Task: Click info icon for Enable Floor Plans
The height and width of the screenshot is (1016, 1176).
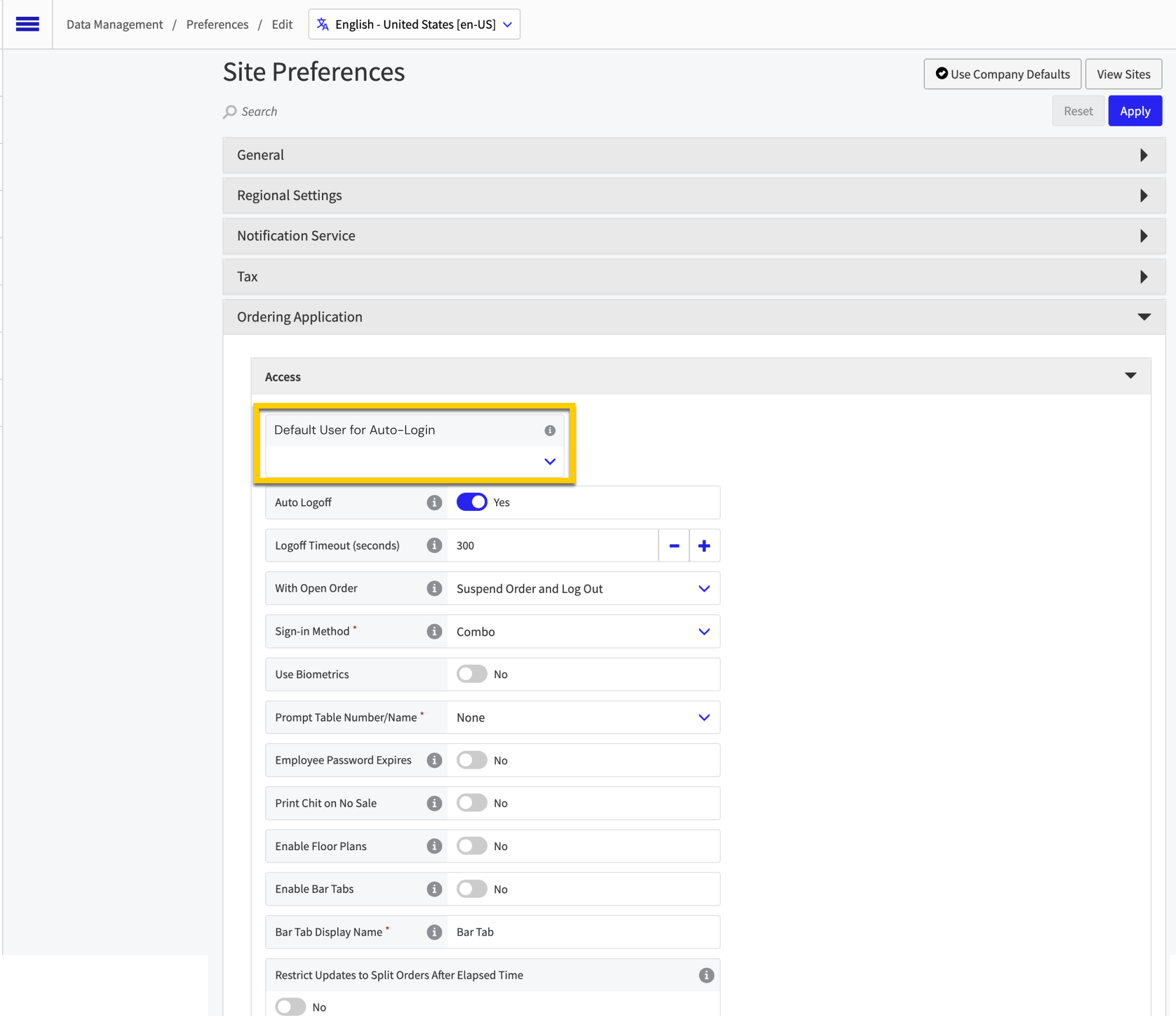Action: pyautogui.click(x=434, y=846)
